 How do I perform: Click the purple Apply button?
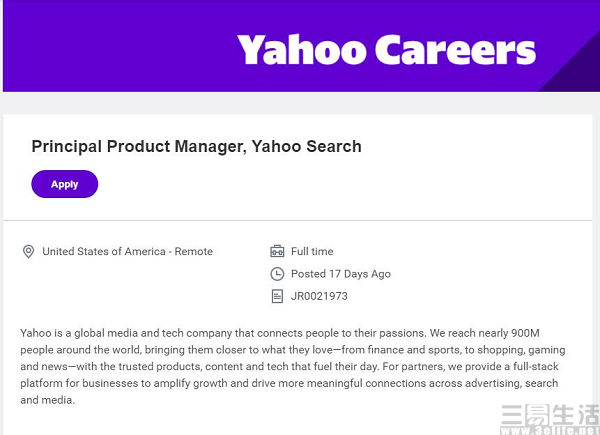click(64, 184)
